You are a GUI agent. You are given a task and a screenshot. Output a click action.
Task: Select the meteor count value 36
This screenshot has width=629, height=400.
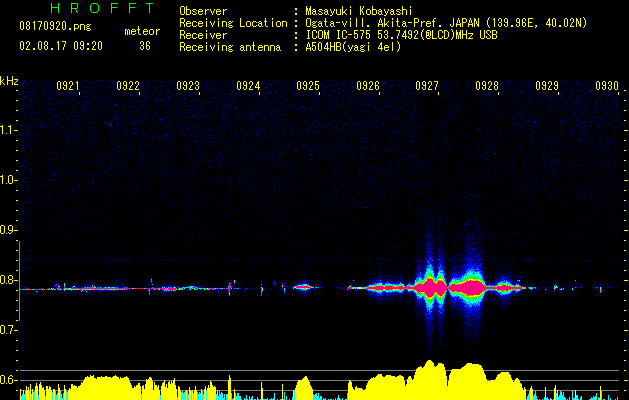pyautogui.click(x=145, y=46)
